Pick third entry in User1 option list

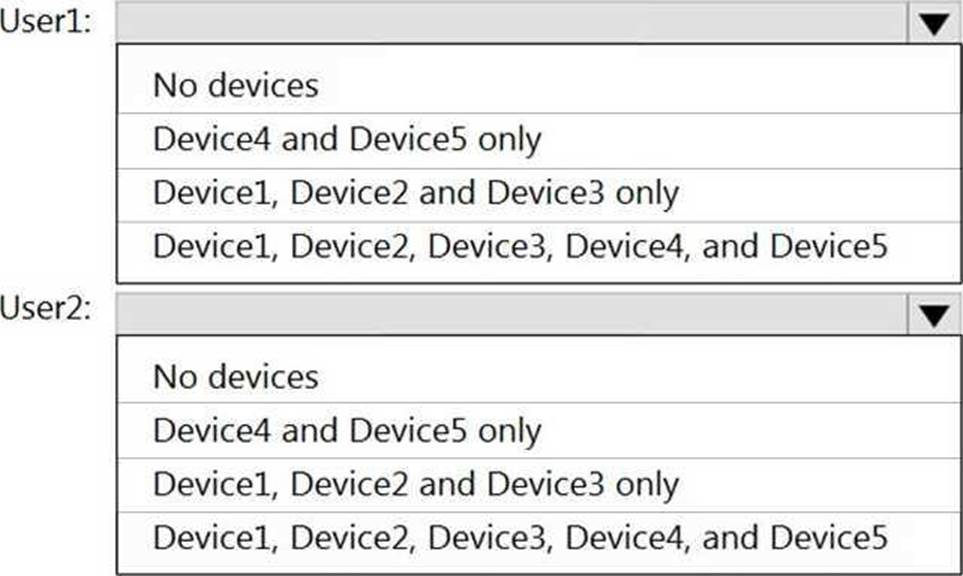(416, 192)
